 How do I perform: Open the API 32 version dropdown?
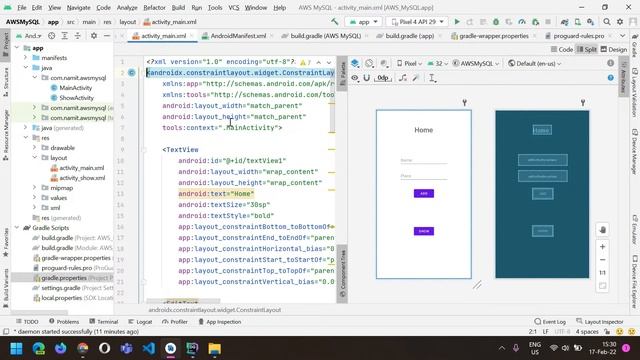pos(438,63)
